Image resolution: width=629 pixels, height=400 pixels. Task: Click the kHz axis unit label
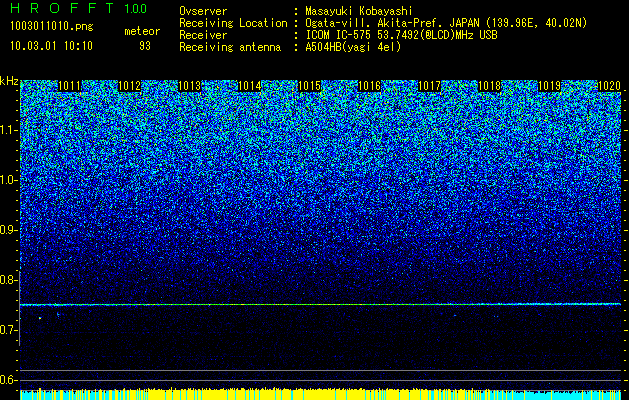(x=9, y=81)
